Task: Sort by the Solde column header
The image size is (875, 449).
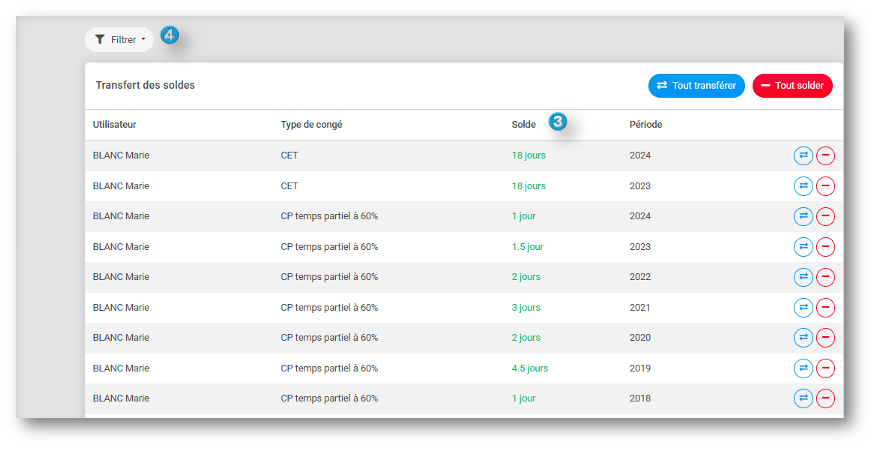Action: coord(523,124)
